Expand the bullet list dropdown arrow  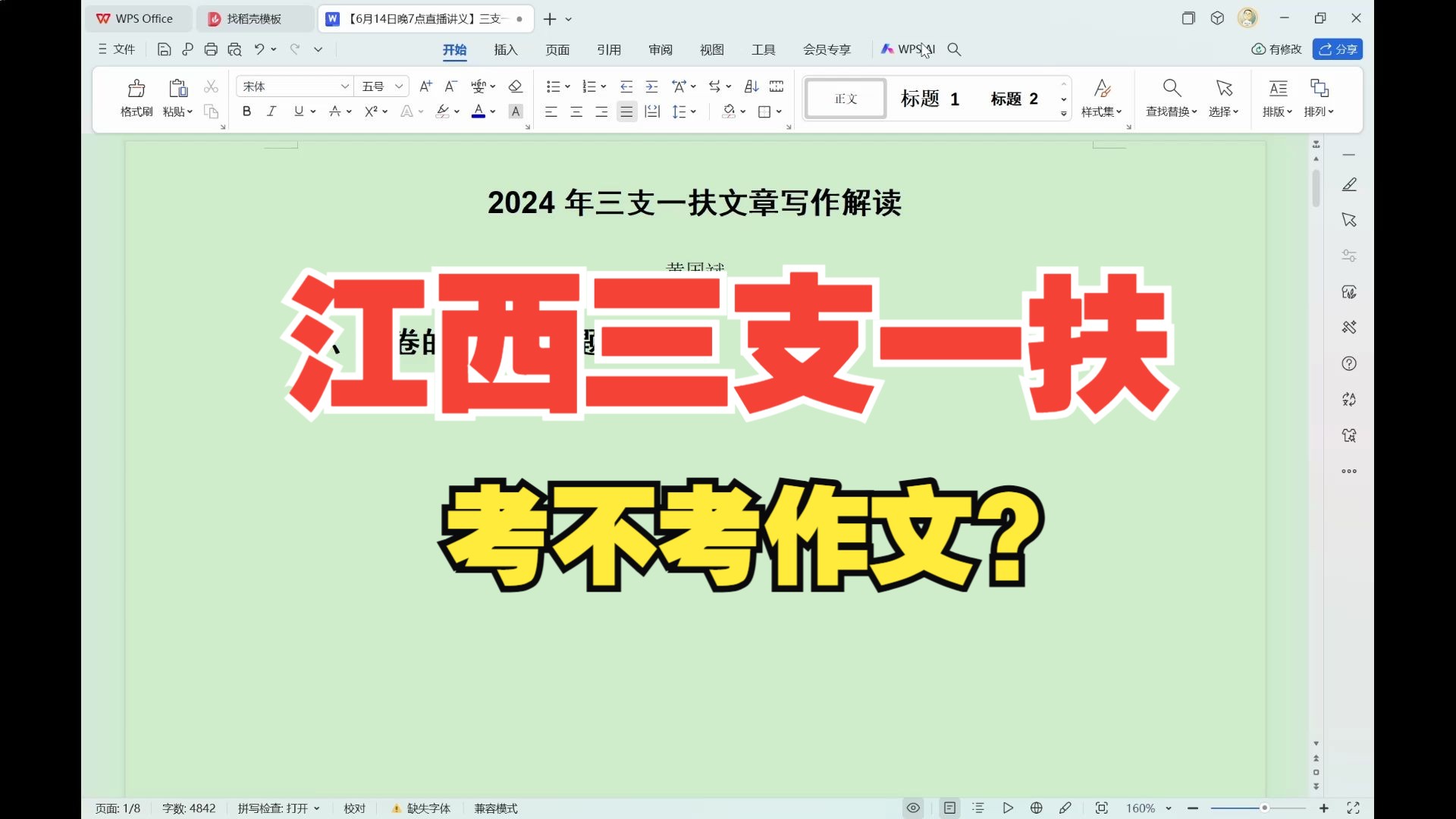[567, 86]
